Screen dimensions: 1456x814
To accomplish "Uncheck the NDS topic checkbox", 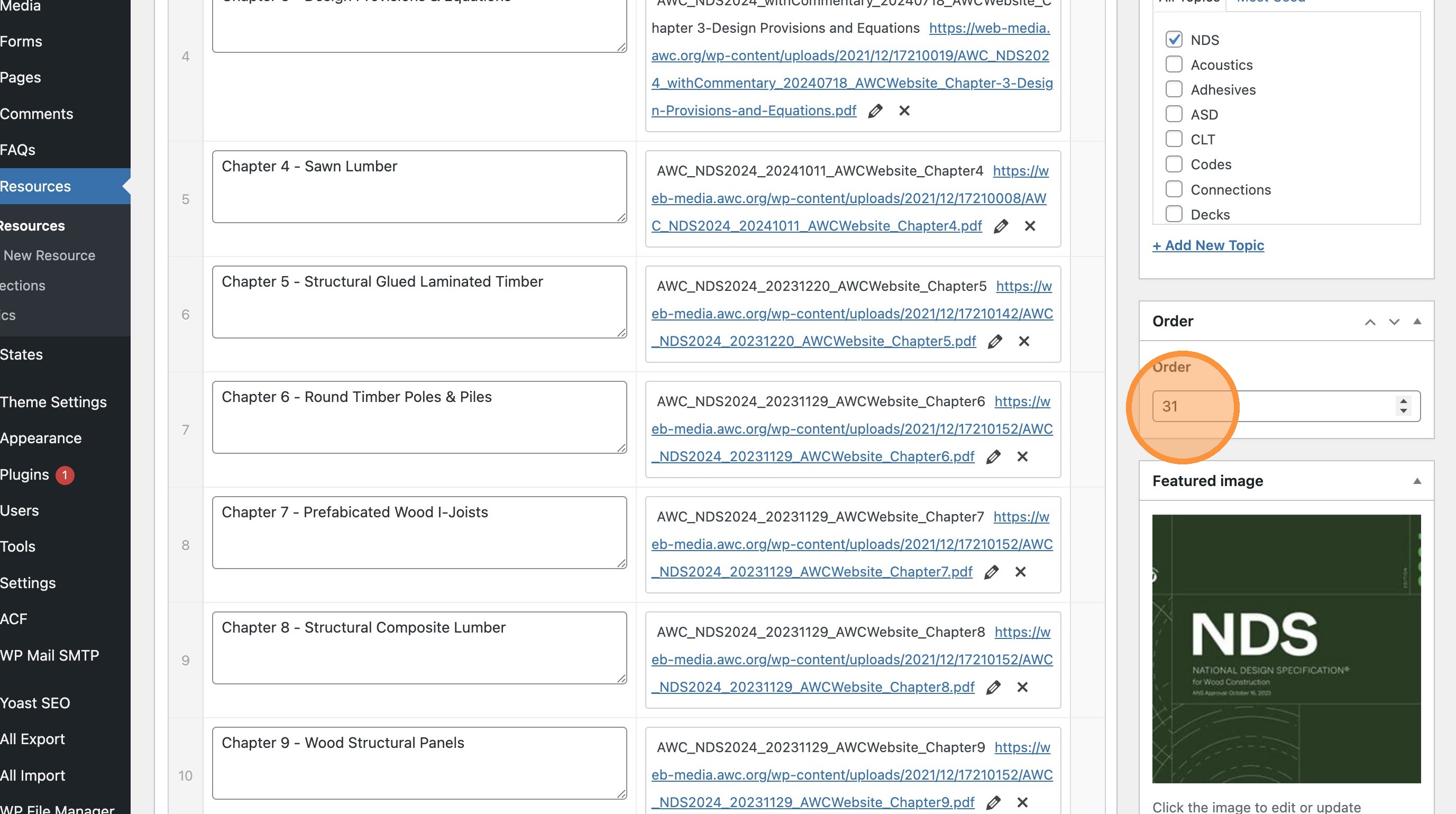I will [1174, 40].
